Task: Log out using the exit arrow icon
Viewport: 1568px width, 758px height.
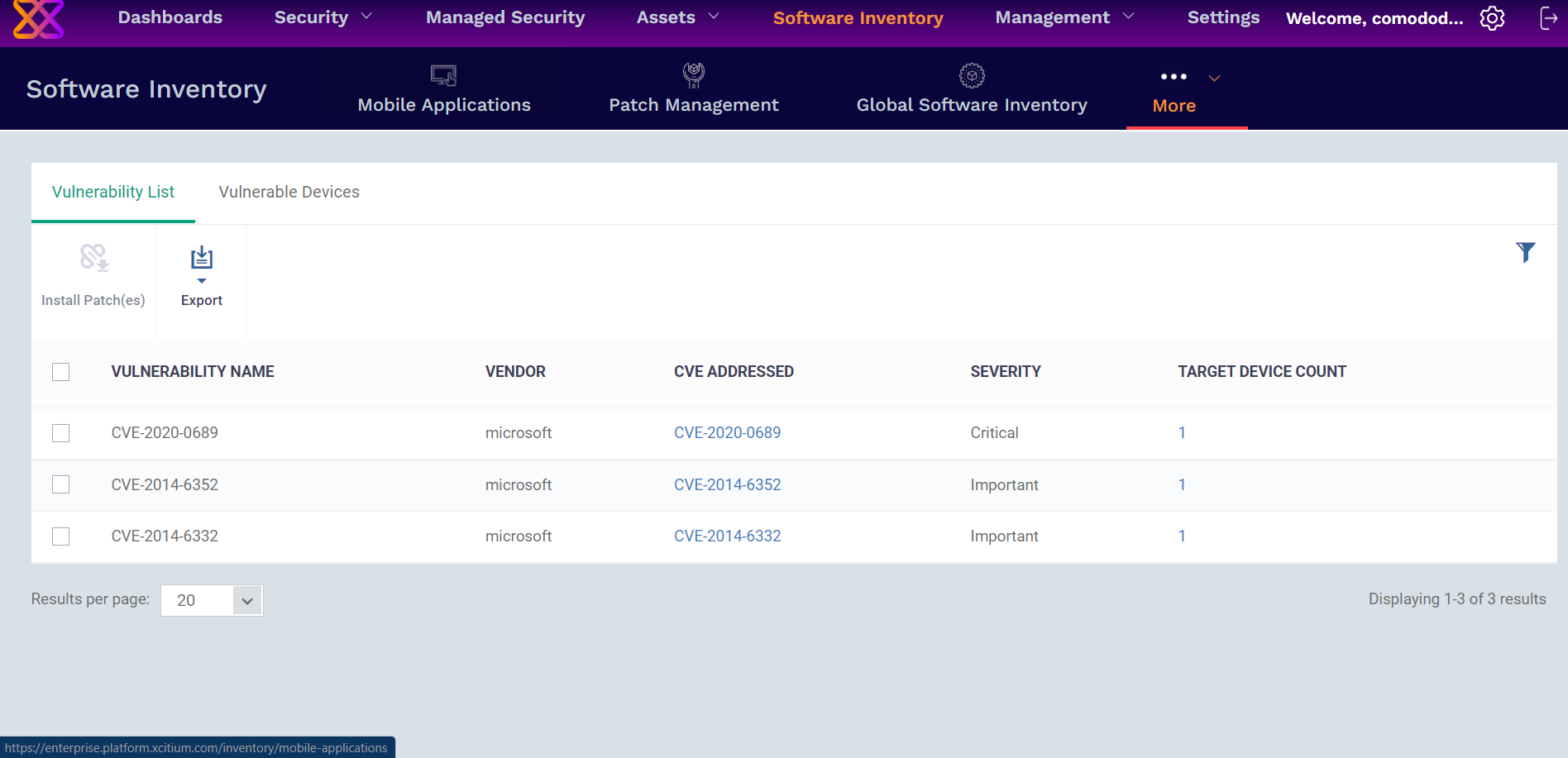Action: click(1548, 17)
